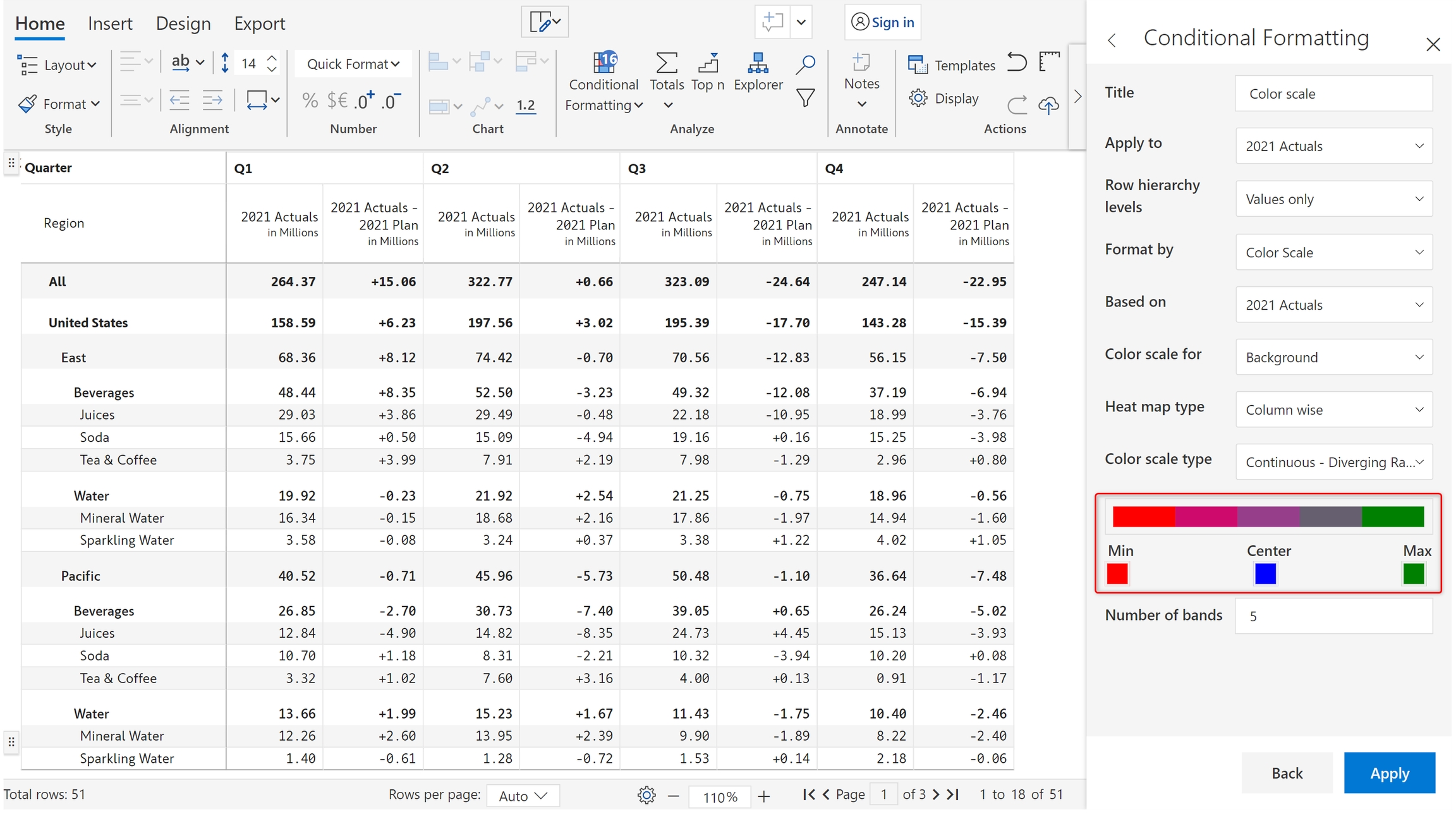Image resolution: width=1456 pixels, height=814 pixels.
Task: Expand the Color scale type dropdown
Action: [1333, 462]
